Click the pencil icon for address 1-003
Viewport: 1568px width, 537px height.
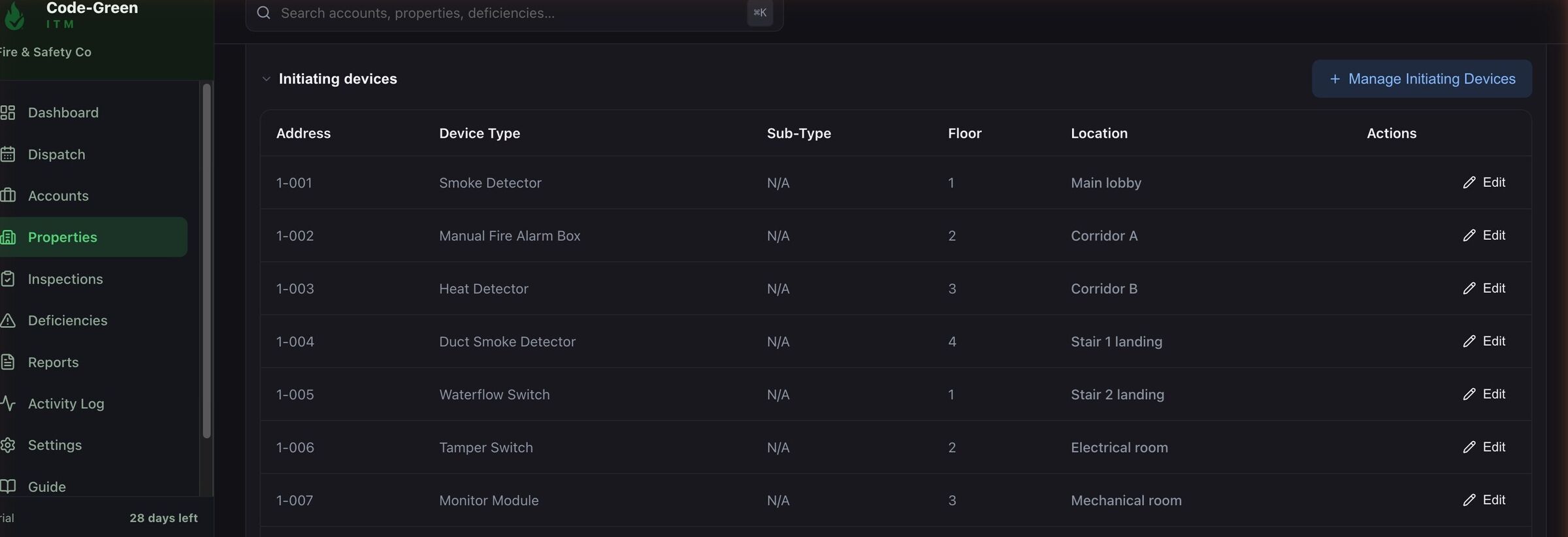(x=1469, y=288)
